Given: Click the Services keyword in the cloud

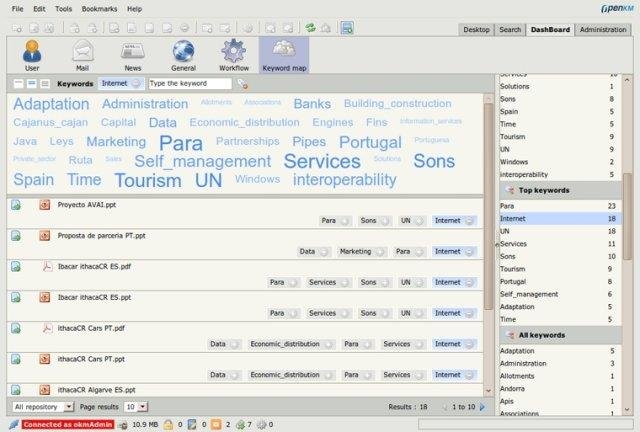Looking at the screenshot, I should [321, 160].
